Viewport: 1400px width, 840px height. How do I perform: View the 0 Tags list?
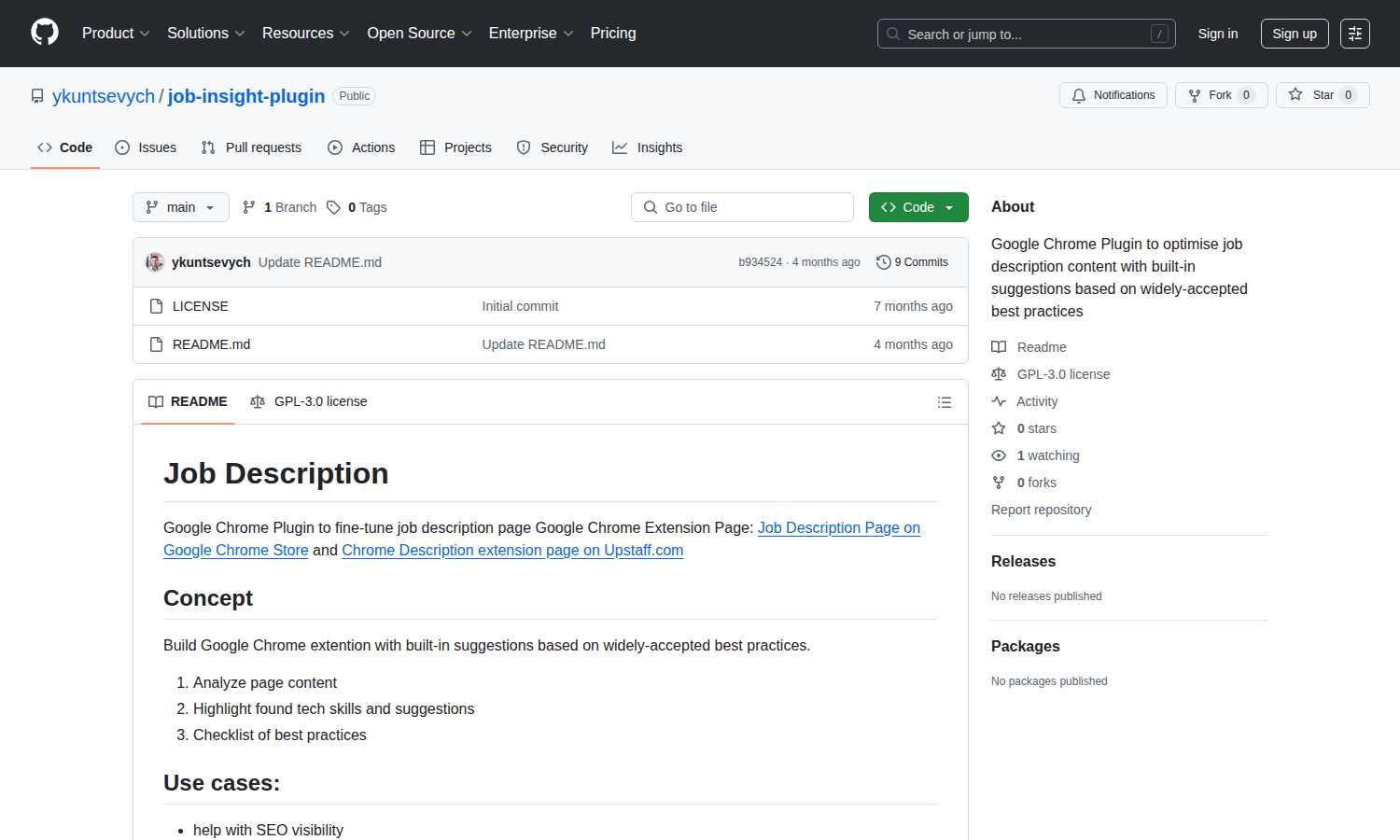pyautogui.click(x=357, y=207)
